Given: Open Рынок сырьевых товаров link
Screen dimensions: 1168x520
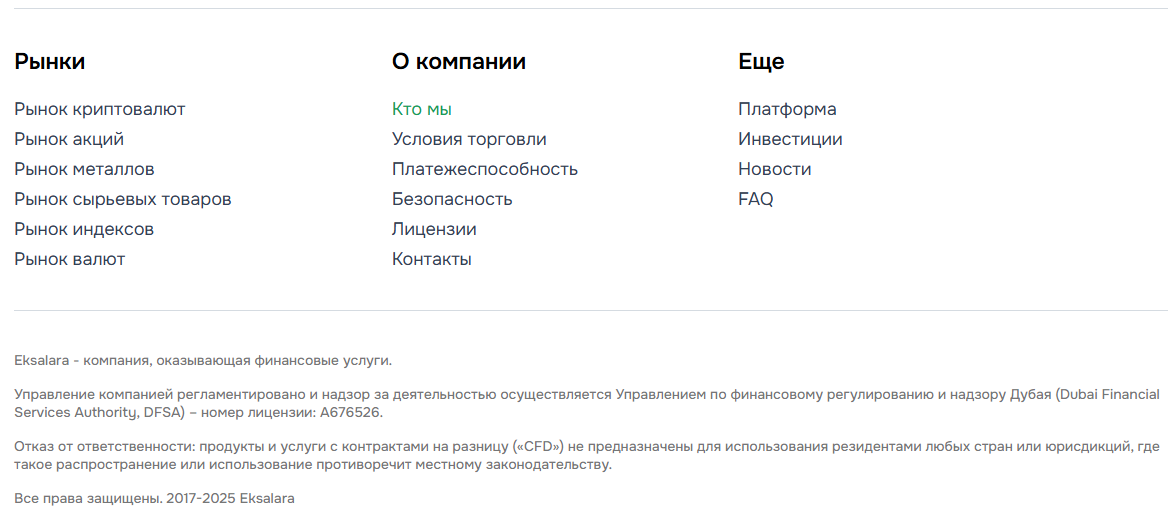Looking at the screenshot, I should pyautogui.click(x=123, y=199).
